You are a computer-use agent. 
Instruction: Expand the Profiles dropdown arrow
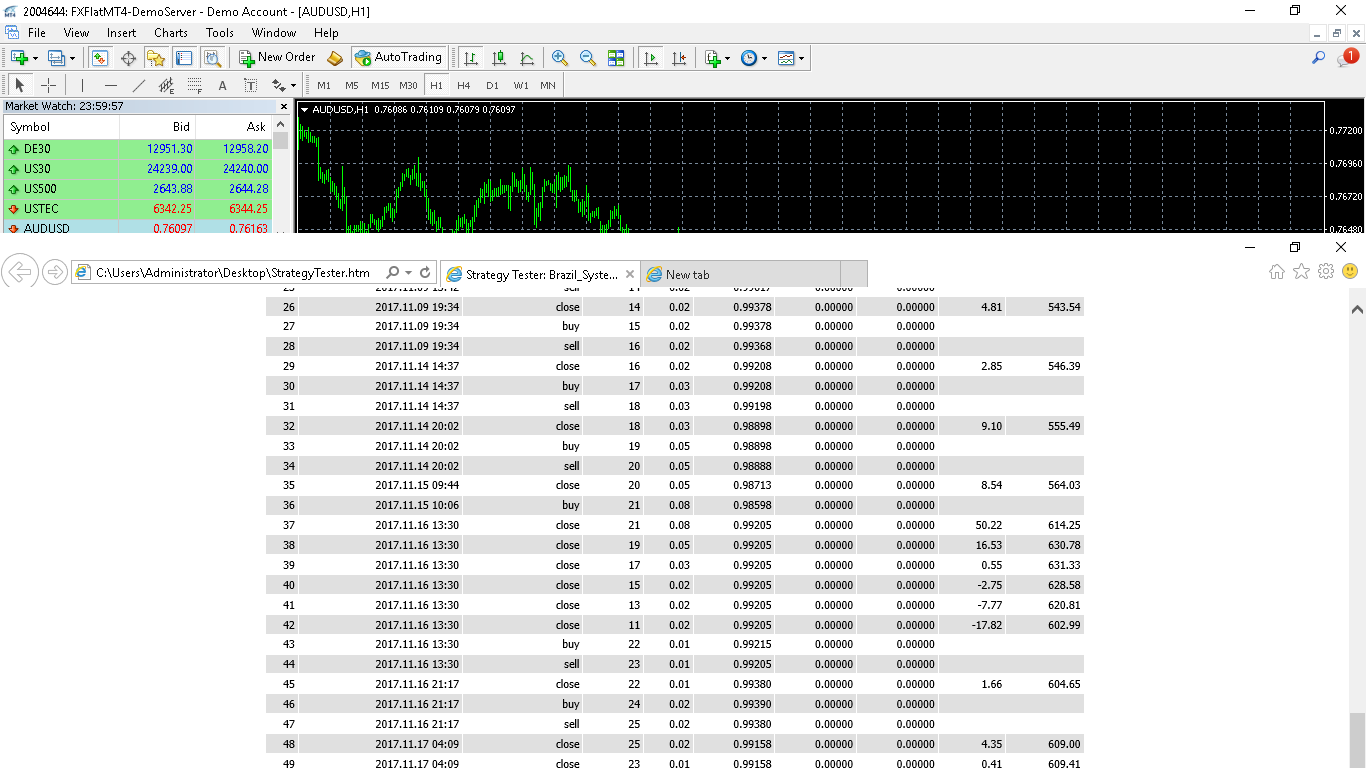(72, 58)
